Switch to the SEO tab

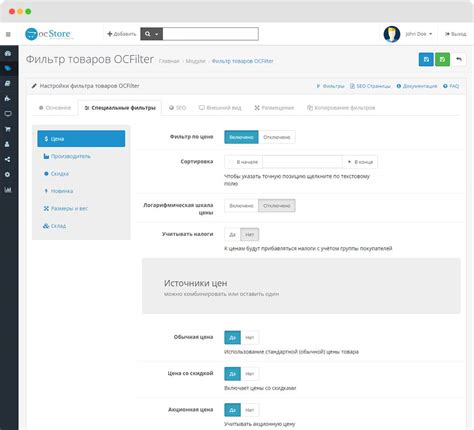177,108
